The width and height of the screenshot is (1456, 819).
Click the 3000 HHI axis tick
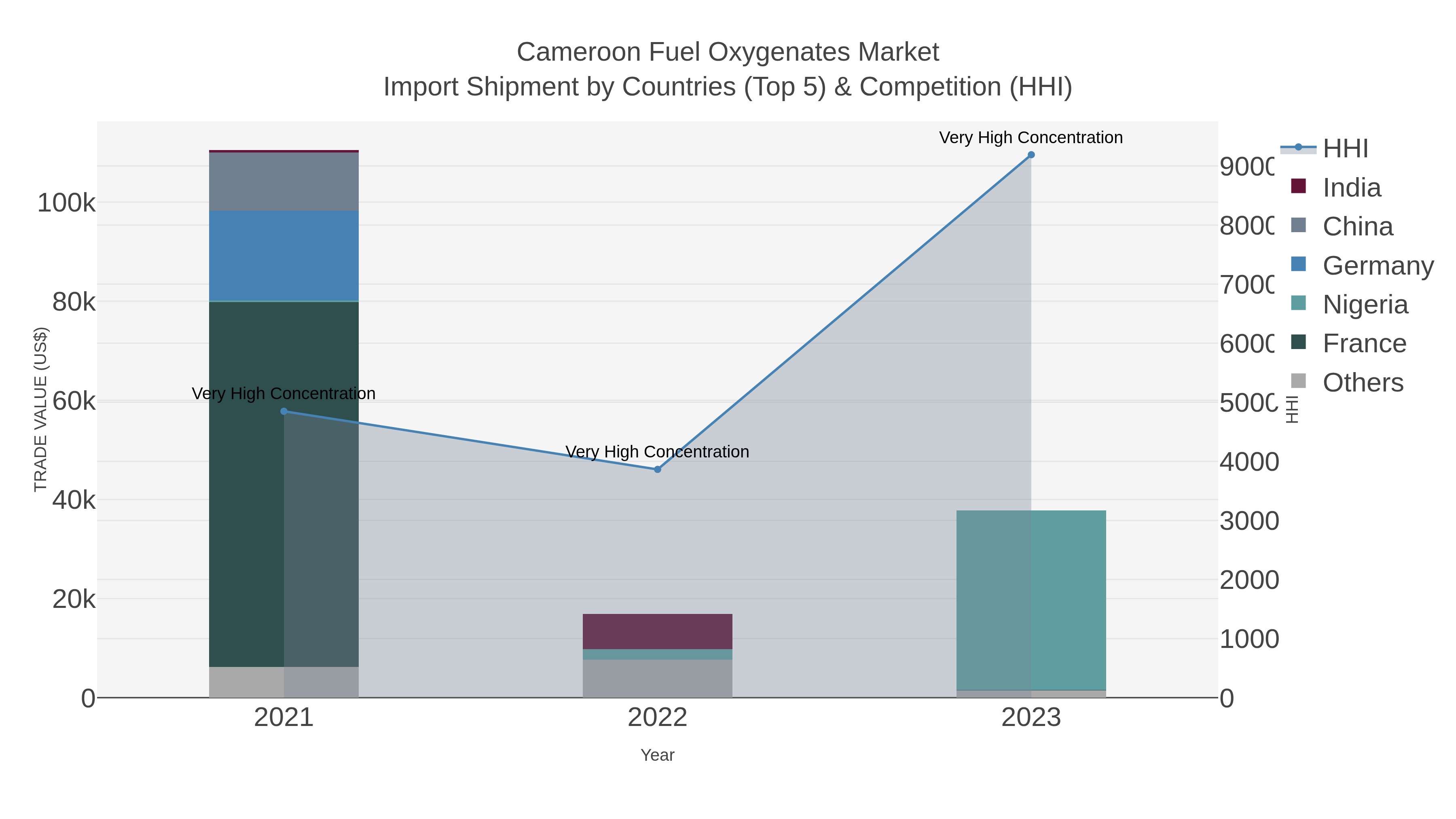click(1249, 521)
